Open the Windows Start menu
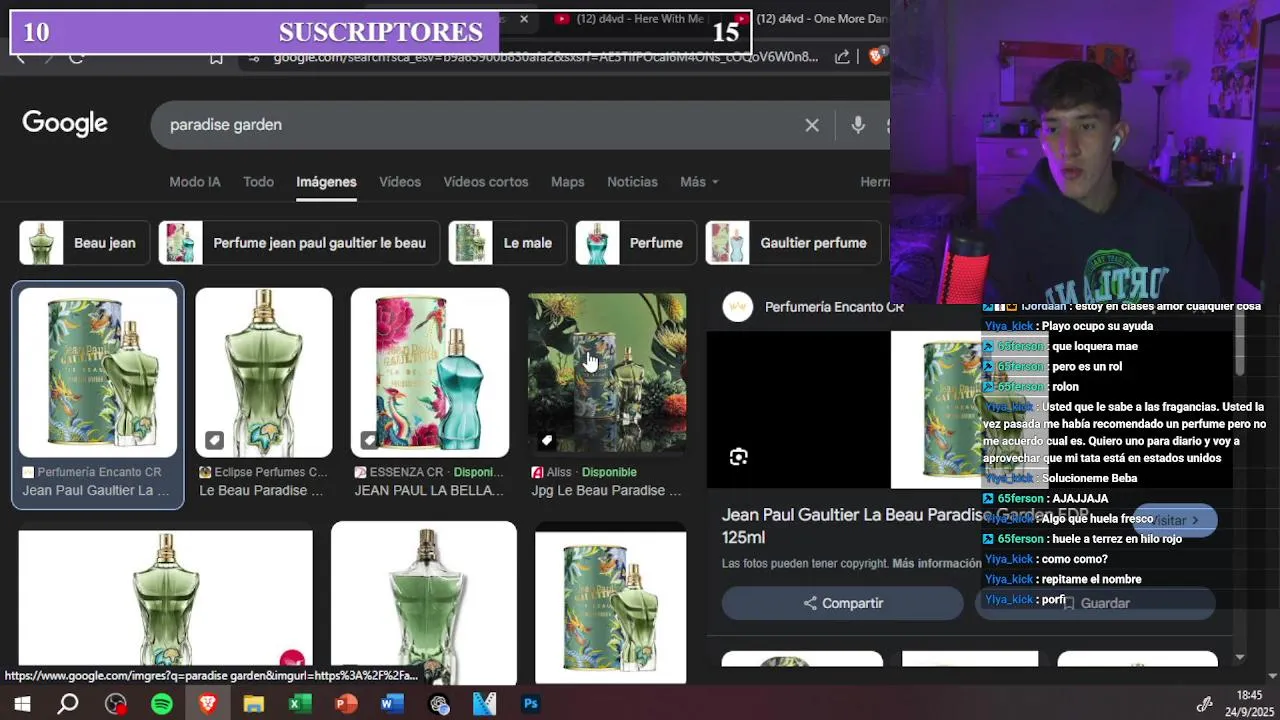The image size is (1280, 720). tap(22, 704)
